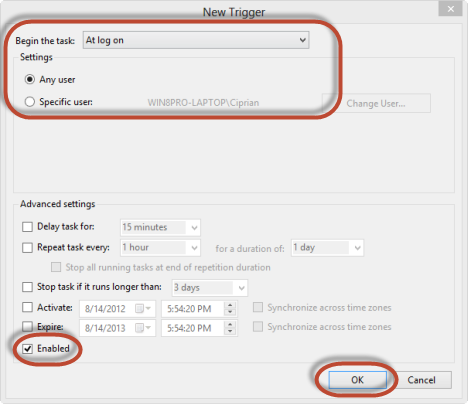Select the Any user radio button
The image size is (468, 404).
click(x=30, y=79)
